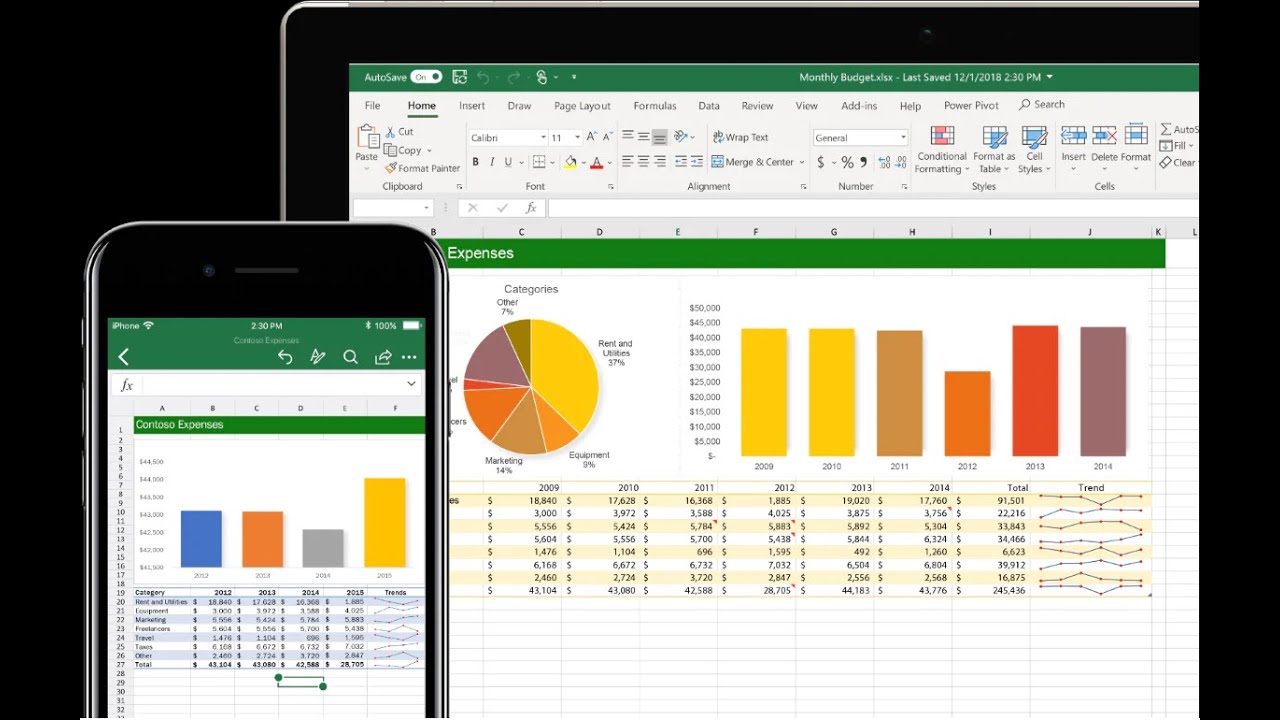Click the Increase Indent icon
Viewport: 1280px width, 720px height.
click(695, 162)
